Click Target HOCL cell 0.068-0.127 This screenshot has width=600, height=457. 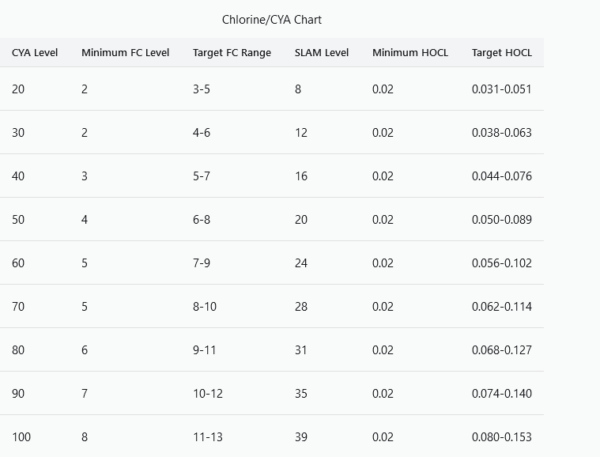[502, 350]
